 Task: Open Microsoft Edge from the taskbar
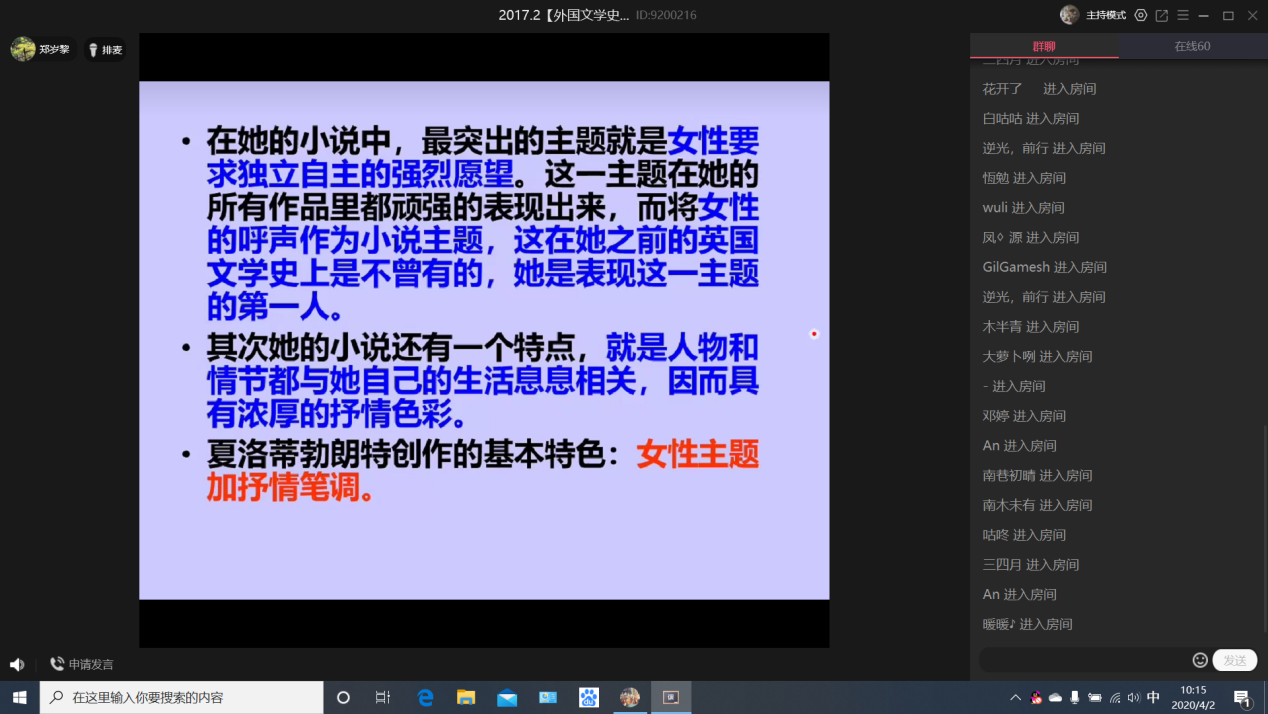click(425, 697)
